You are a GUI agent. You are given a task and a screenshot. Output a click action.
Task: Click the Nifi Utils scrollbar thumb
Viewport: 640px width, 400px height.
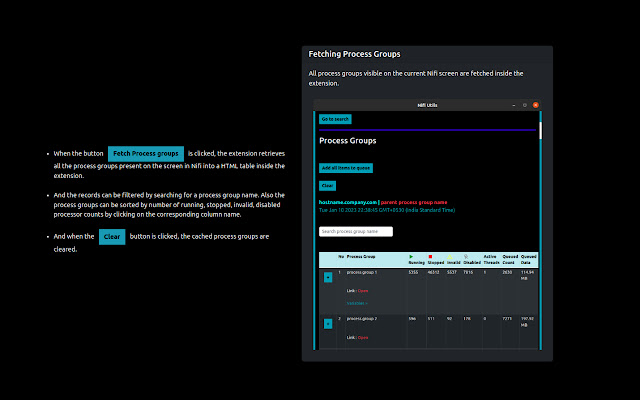540,131
